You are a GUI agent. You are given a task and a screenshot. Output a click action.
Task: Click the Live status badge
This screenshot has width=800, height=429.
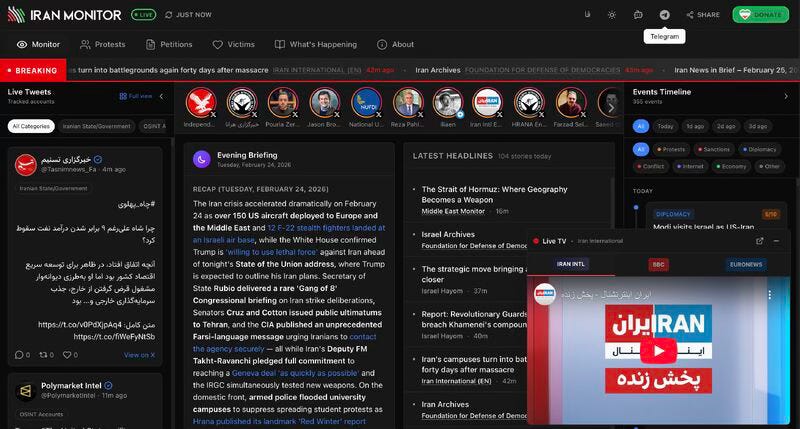pyautogui.click(x=143, y=15)
